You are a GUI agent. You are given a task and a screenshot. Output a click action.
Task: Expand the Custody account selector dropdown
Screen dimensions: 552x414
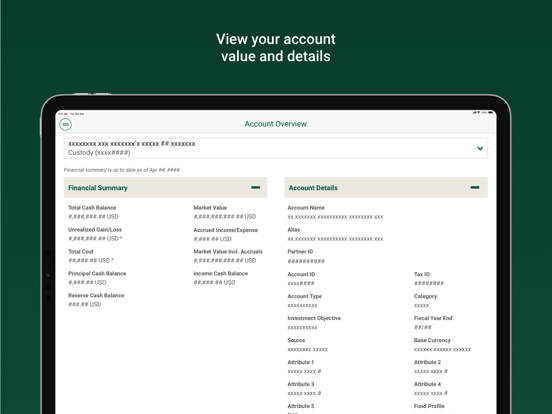[x=276, y=148]
